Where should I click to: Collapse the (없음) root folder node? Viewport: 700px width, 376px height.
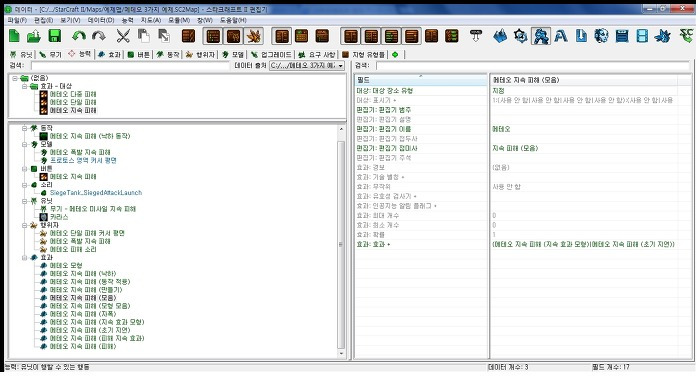pos(15,78)
